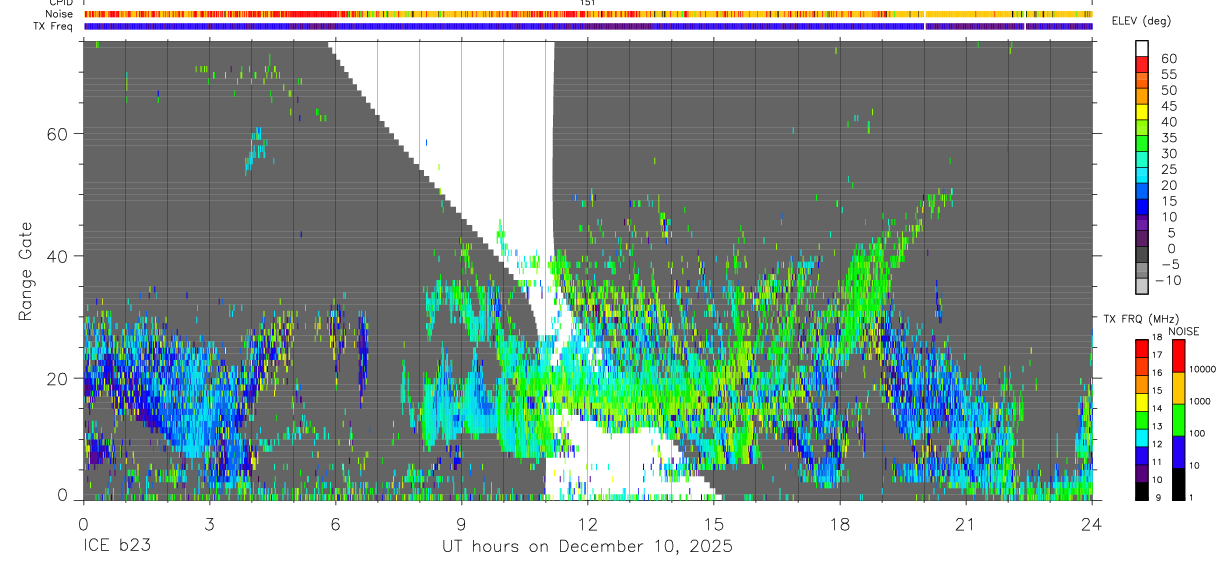1228x567 pixels.
Task: Choose the green 13–14 MHz TX FRQ swatch
Action: coord(1142,419)
